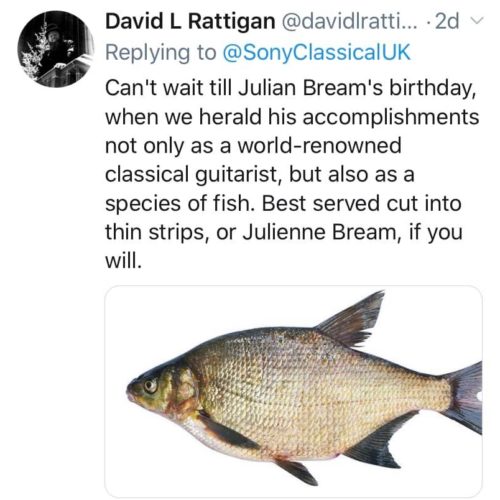Open David L Rattigan's profile picture
The width and height of the screenshot is (500, 500).
point(56,49)
